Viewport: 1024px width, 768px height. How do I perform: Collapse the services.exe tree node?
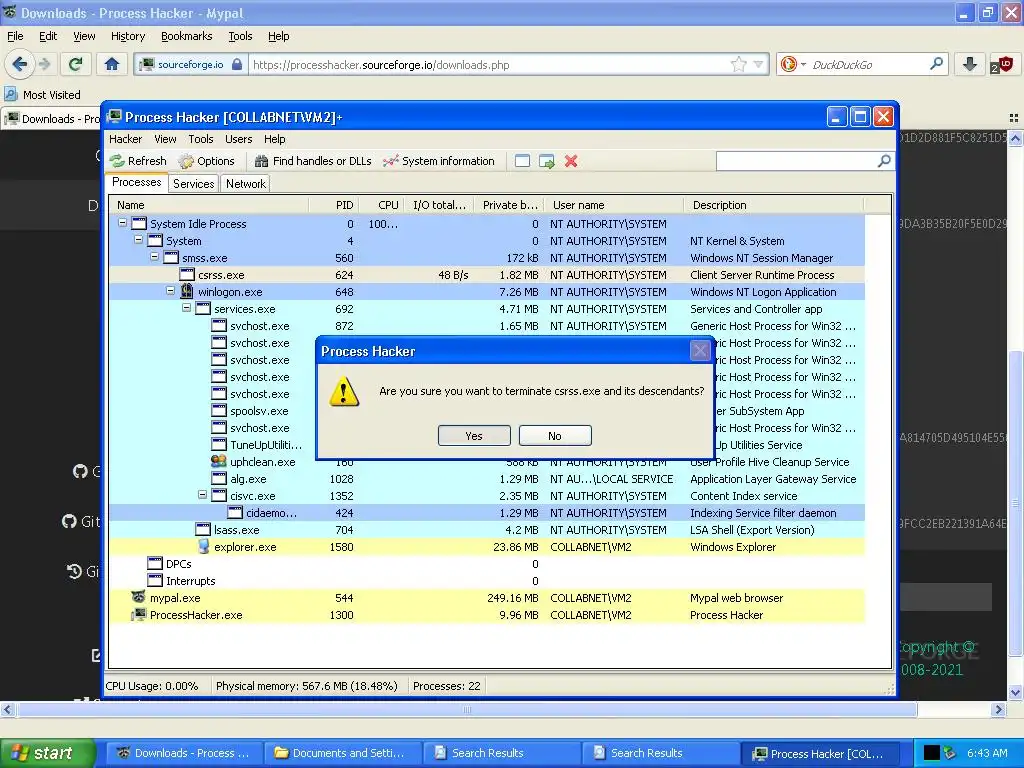point(187,308)
